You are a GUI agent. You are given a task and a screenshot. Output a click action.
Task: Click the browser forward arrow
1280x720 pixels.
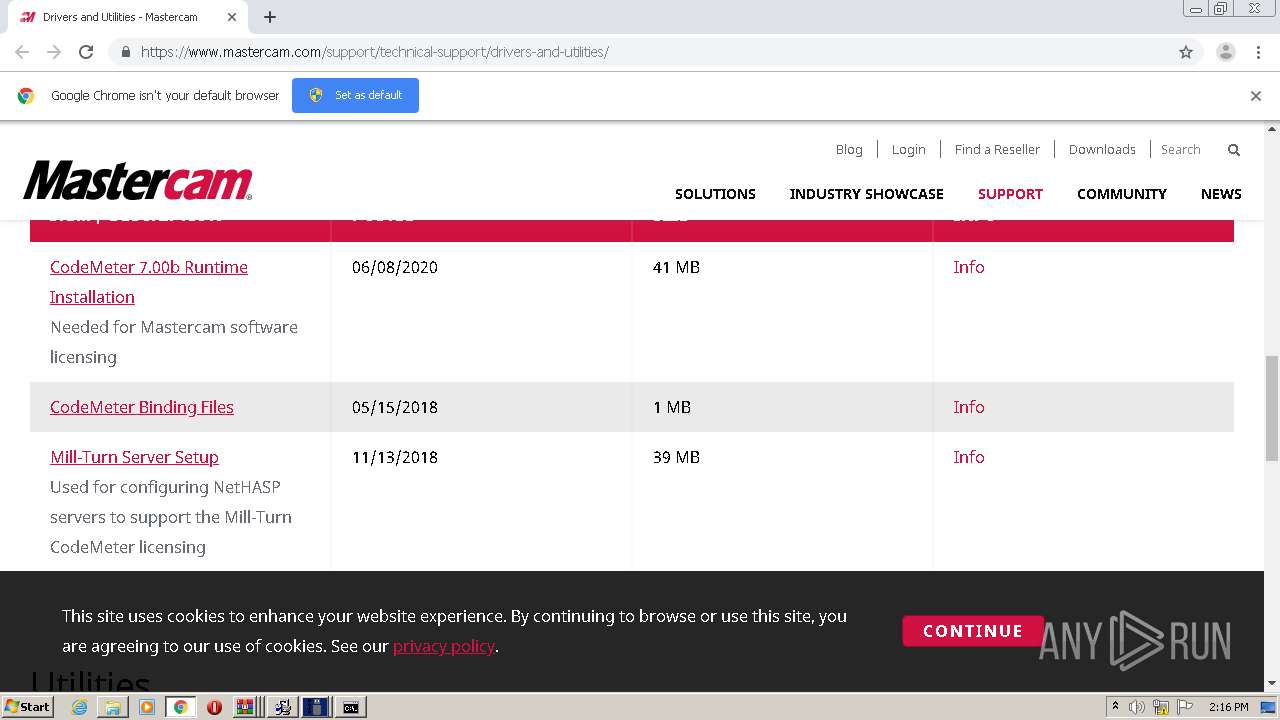(x=54, y=52)
